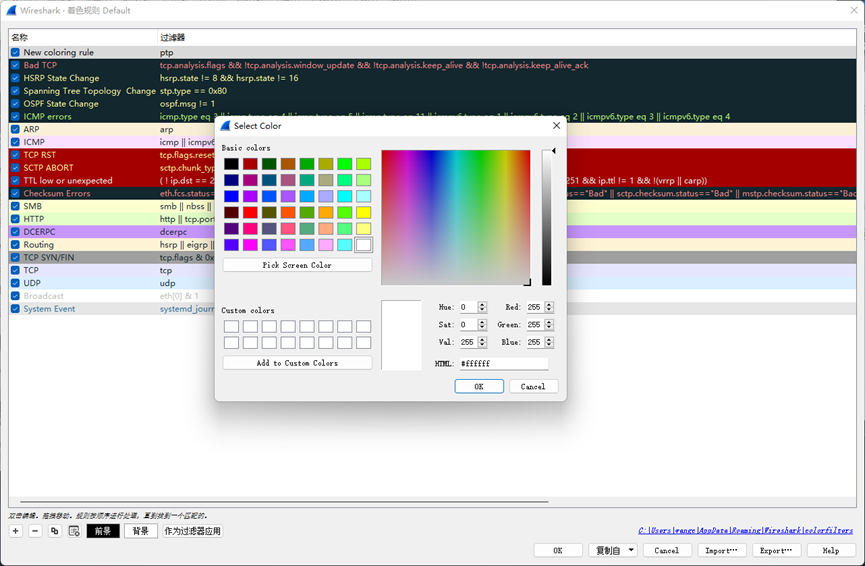The width and height of the screenshot is (865, 566).
Task: Click the horizontal scrollbar of rules list
Action: (x=284, y=502)
